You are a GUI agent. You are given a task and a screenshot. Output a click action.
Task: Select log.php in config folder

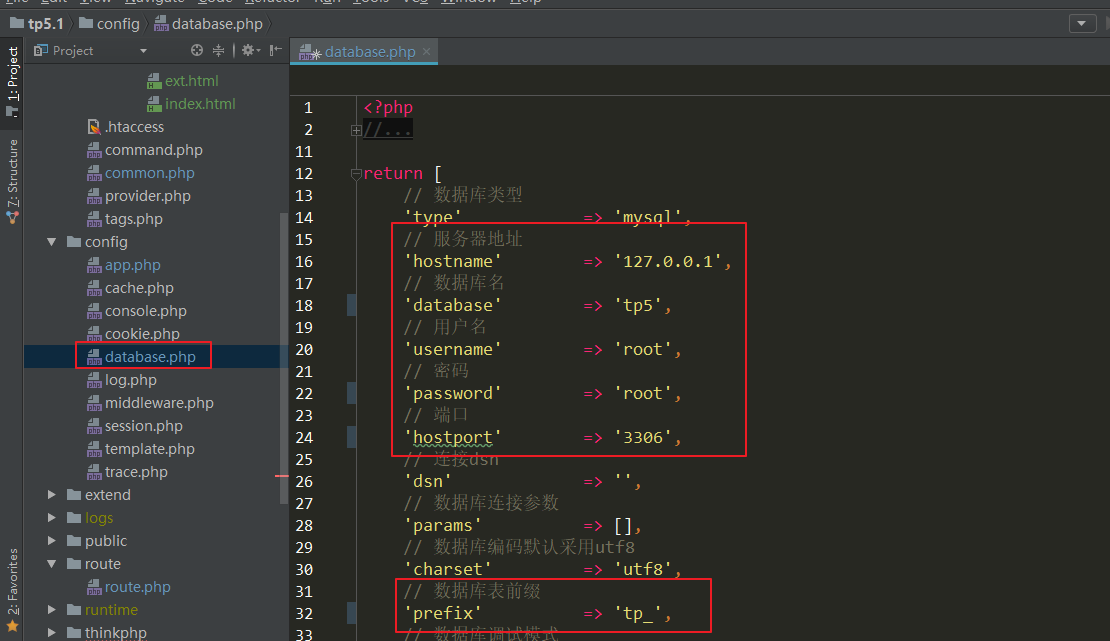point(122,380)
